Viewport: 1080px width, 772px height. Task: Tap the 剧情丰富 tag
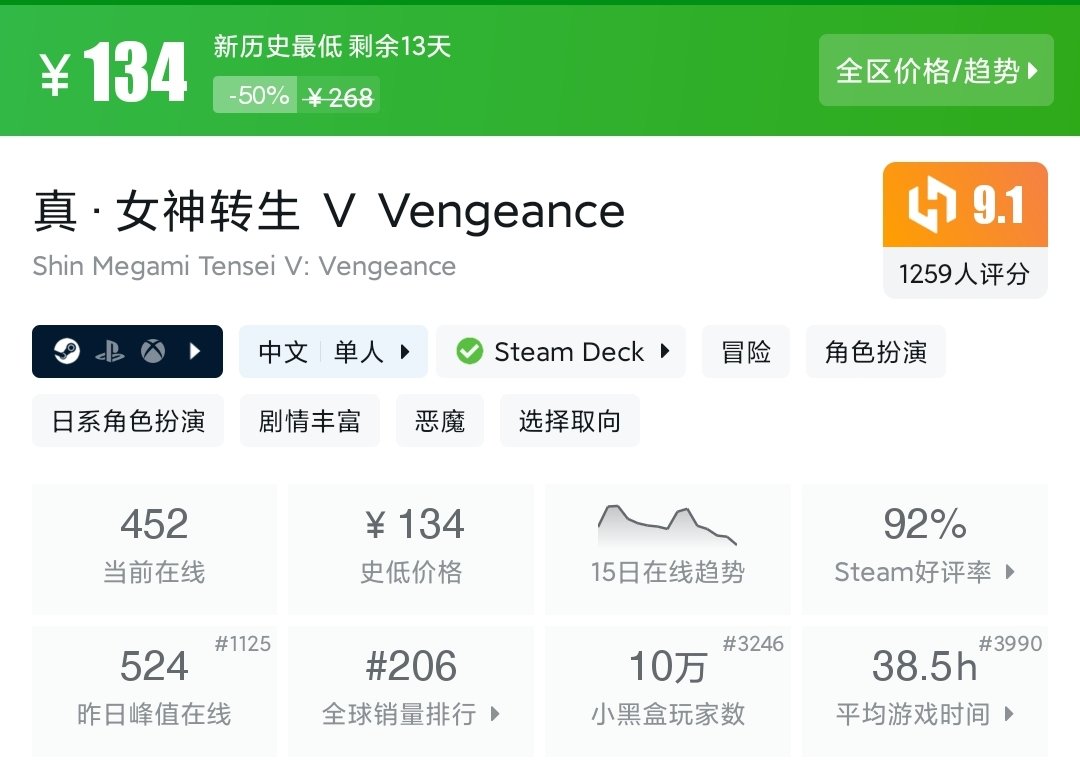coord(309,421)
